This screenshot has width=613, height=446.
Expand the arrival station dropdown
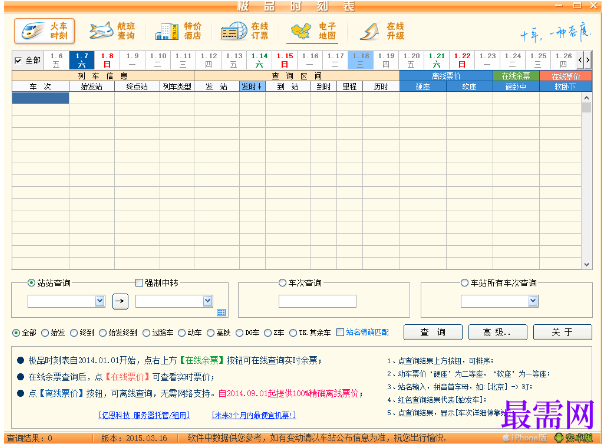208,301
